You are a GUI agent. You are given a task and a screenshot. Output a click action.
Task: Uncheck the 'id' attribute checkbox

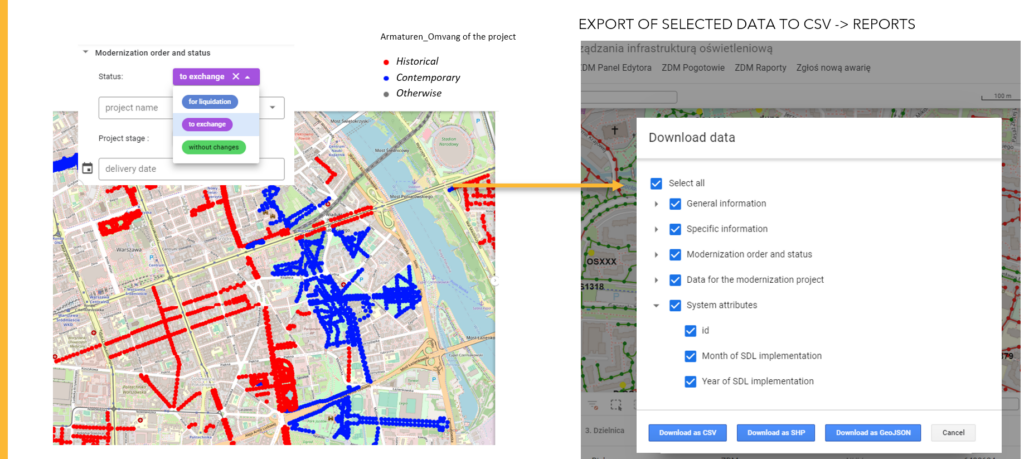tap(691, 331)
